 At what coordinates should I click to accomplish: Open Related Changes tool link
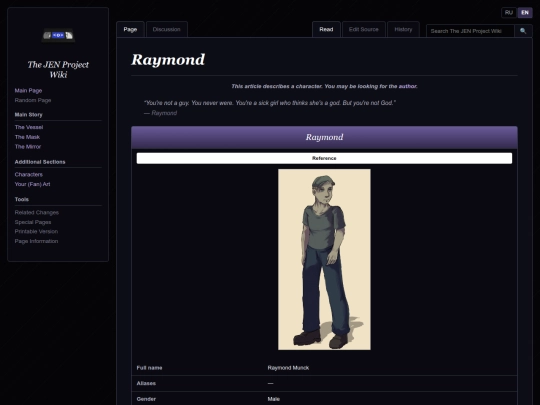[37, 212]
